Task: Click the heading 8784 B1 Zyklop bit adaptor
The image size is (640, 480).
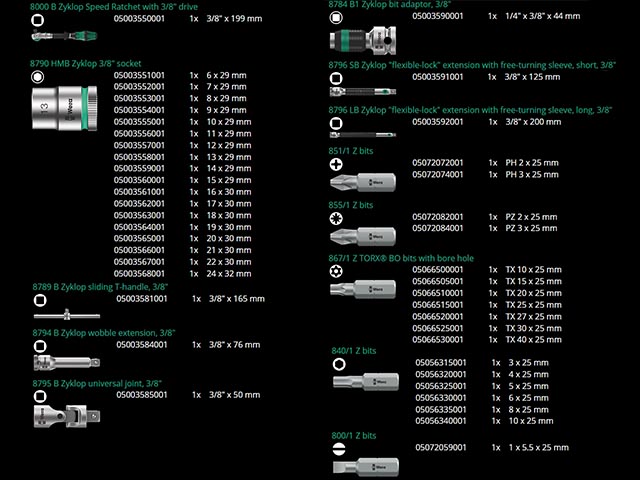Action: click(389, 4)
